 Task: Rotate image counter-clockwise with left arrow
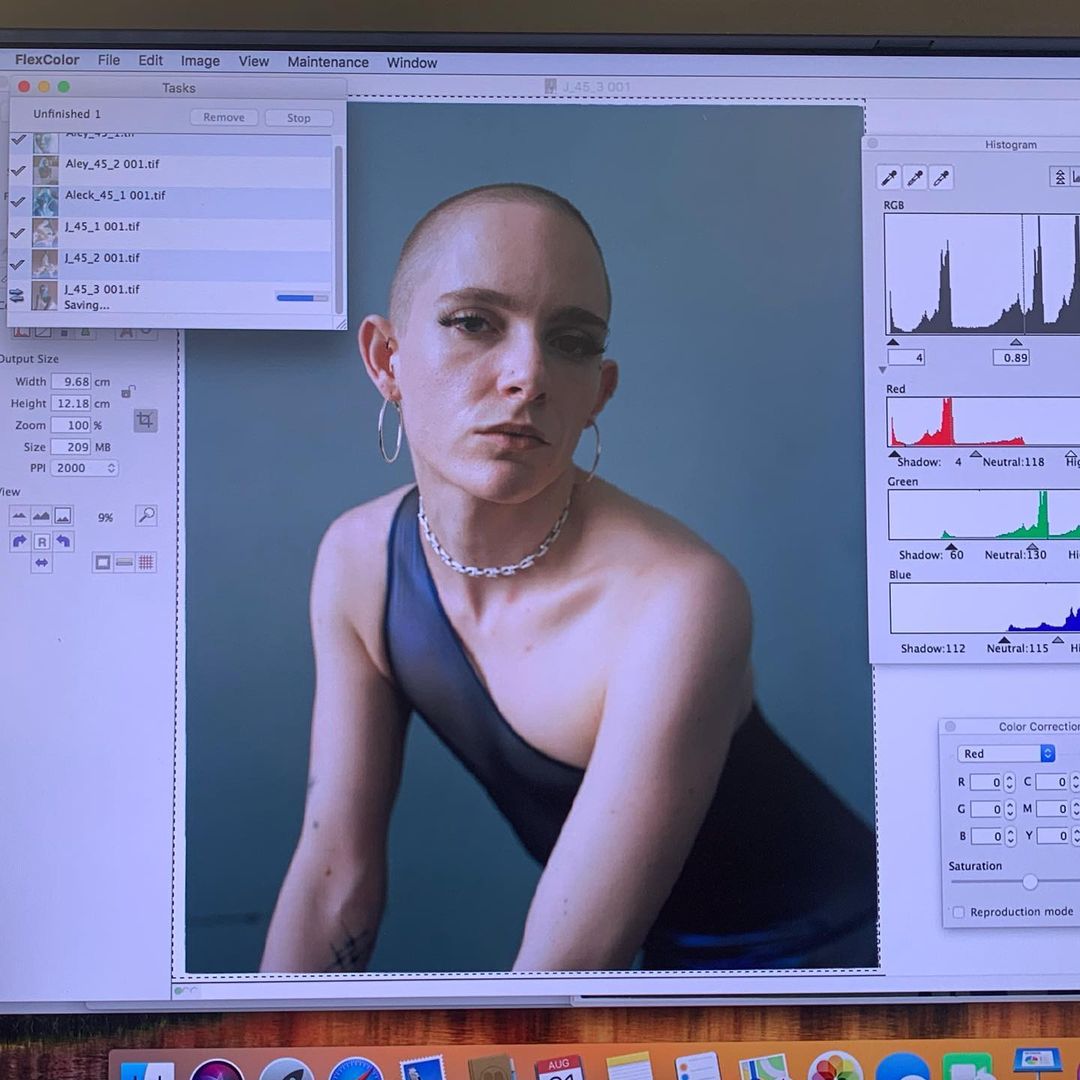coord(64,541)
